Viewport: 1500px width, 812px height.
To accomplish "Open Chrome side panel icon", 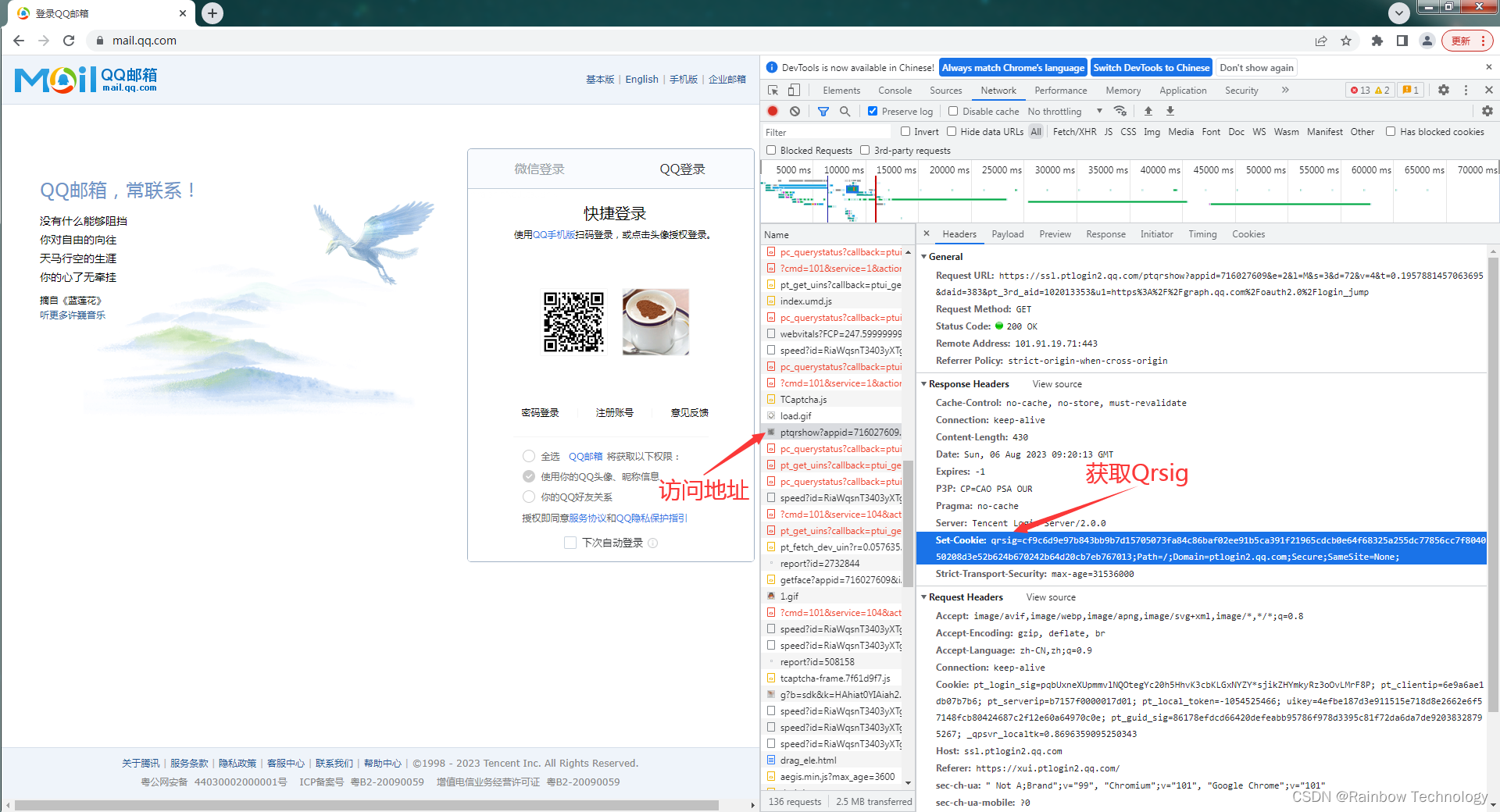I will click(1402, 41).
